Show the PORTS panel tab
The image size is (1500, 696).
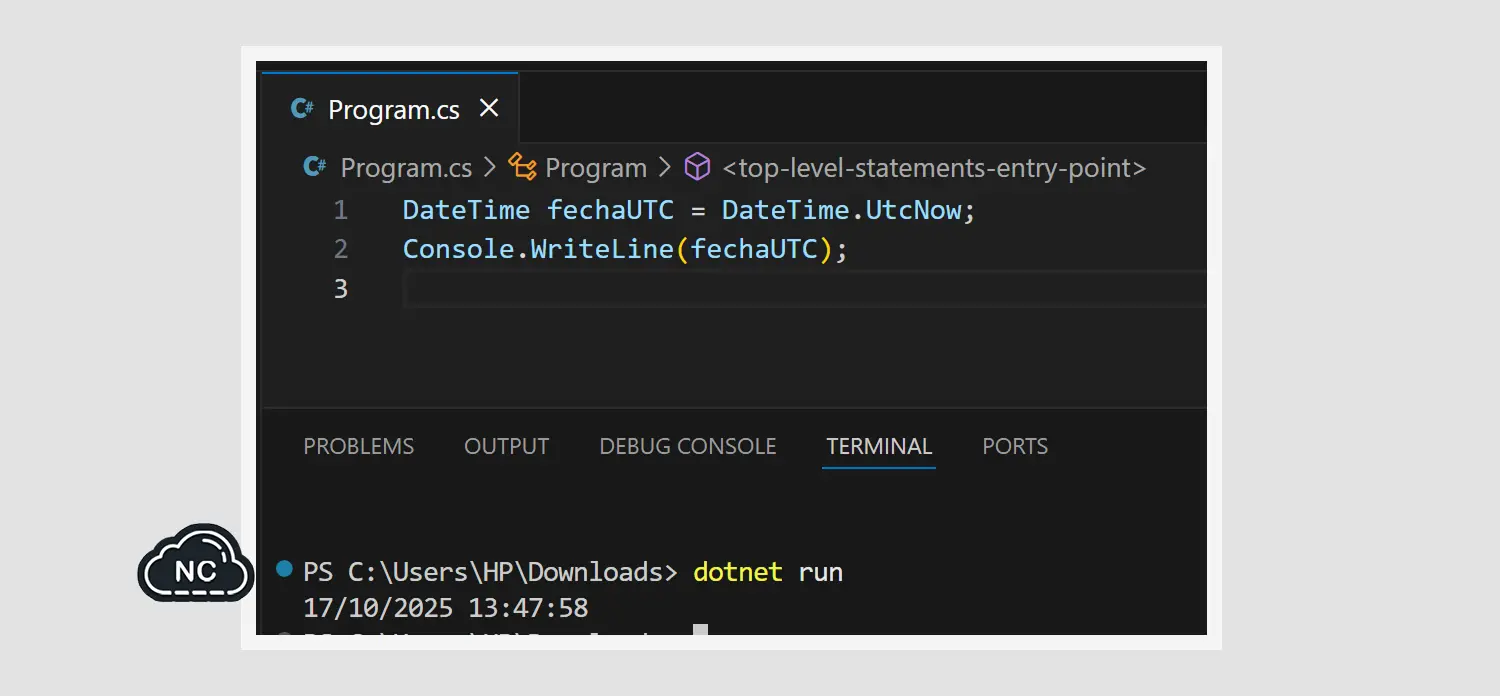[x=1015, y=446]
